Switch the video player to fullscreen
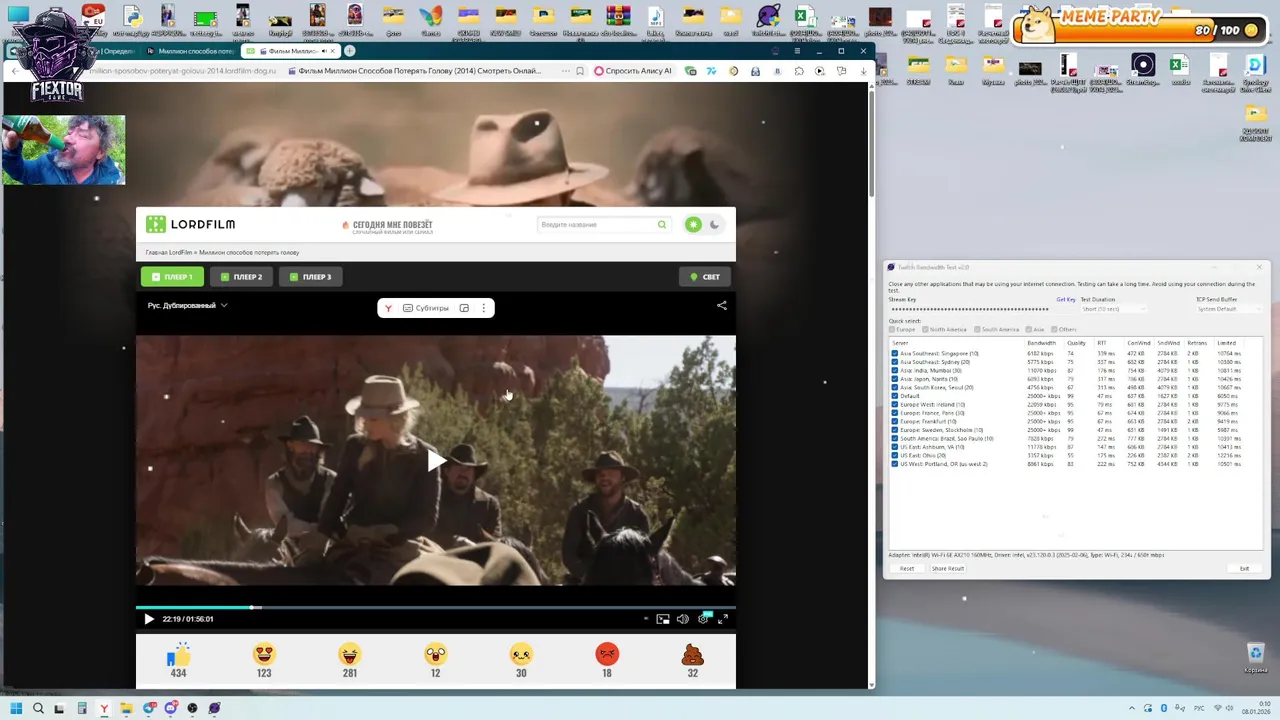 click(723, 619)
